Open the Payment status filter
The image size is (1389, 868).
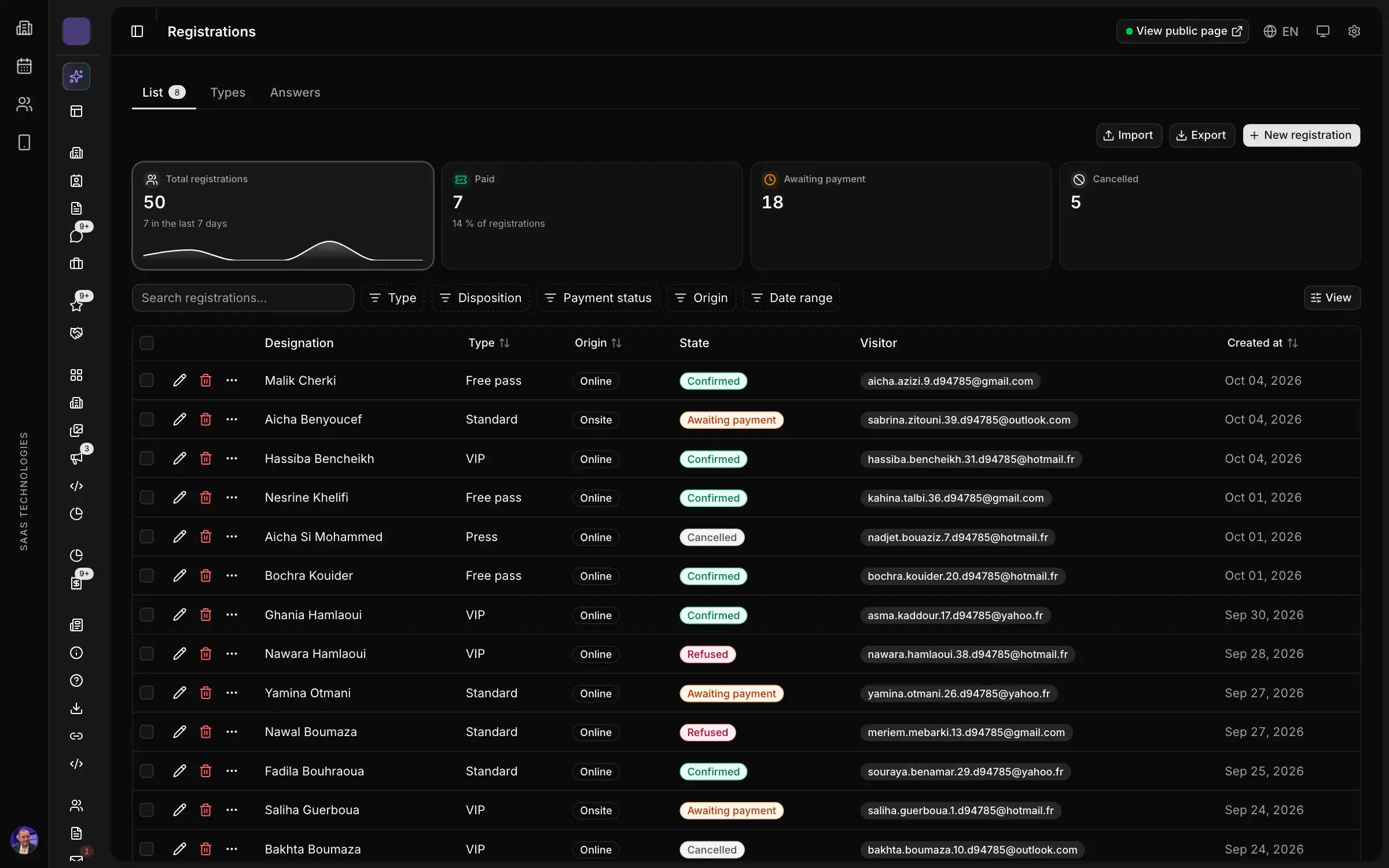(x=598, y=298)
